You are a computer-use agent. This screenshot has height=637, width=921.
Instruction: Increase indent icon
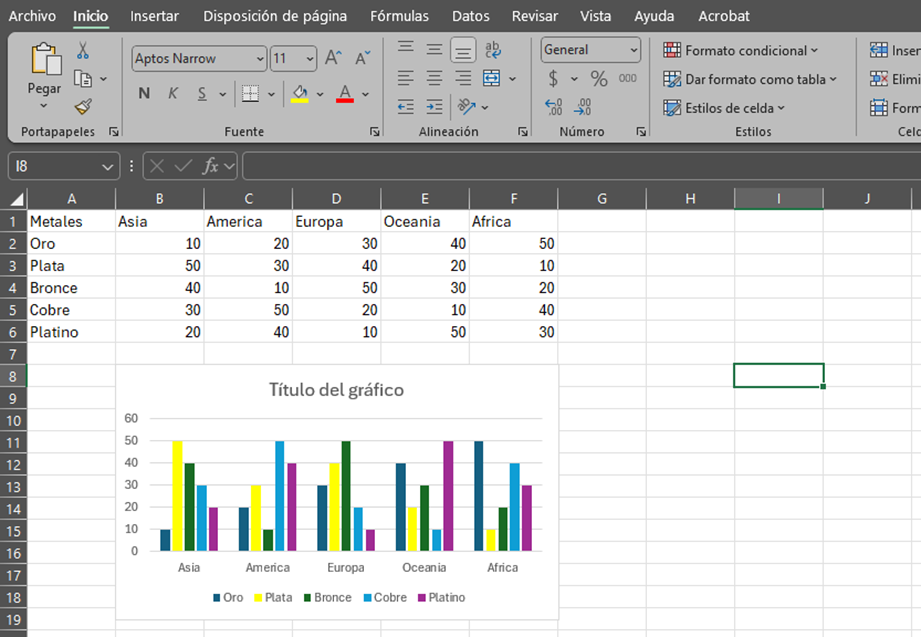(x=434, y=106)
